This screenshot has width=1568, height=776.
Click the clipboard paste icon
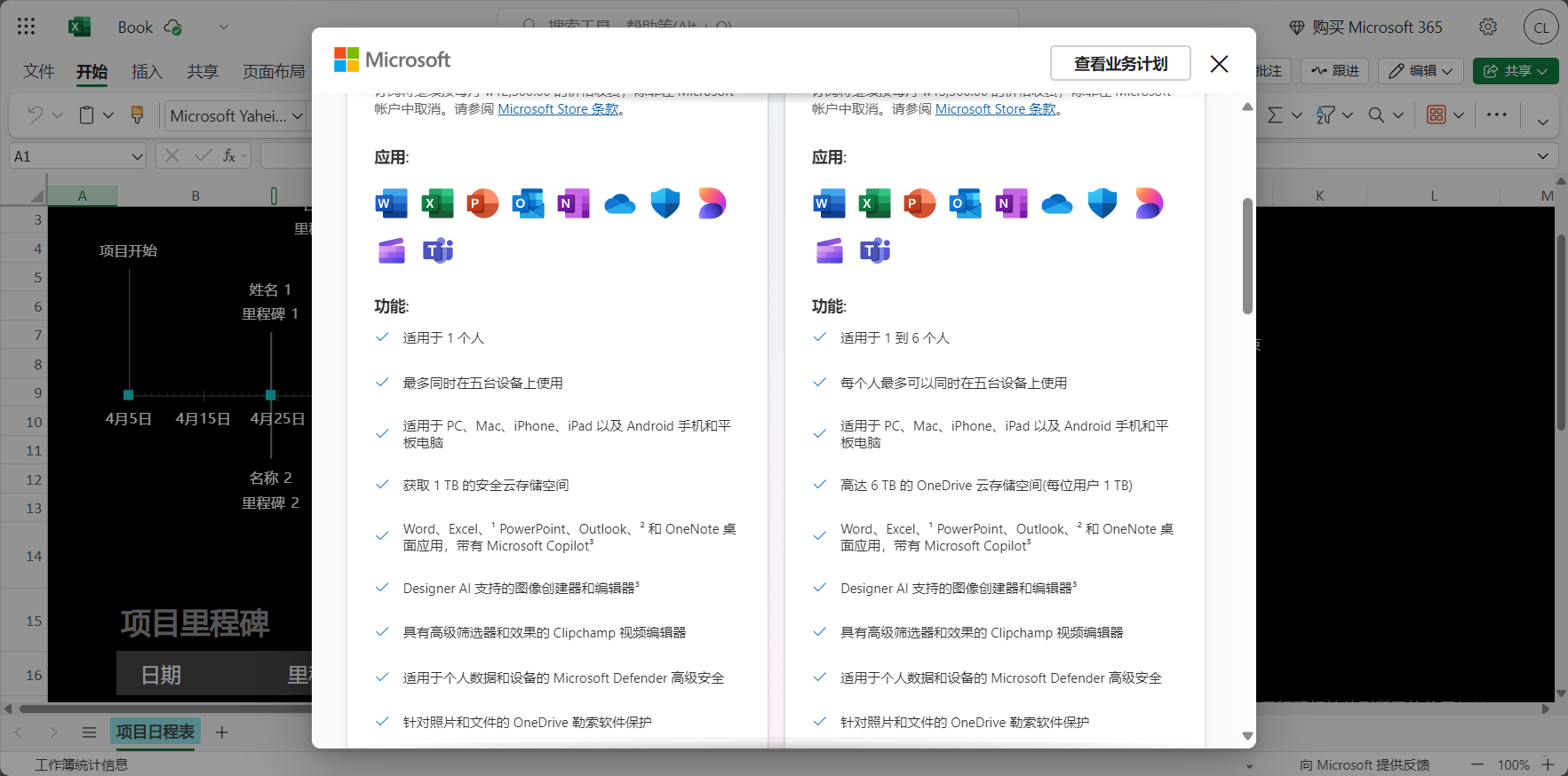tap(86, 115)
